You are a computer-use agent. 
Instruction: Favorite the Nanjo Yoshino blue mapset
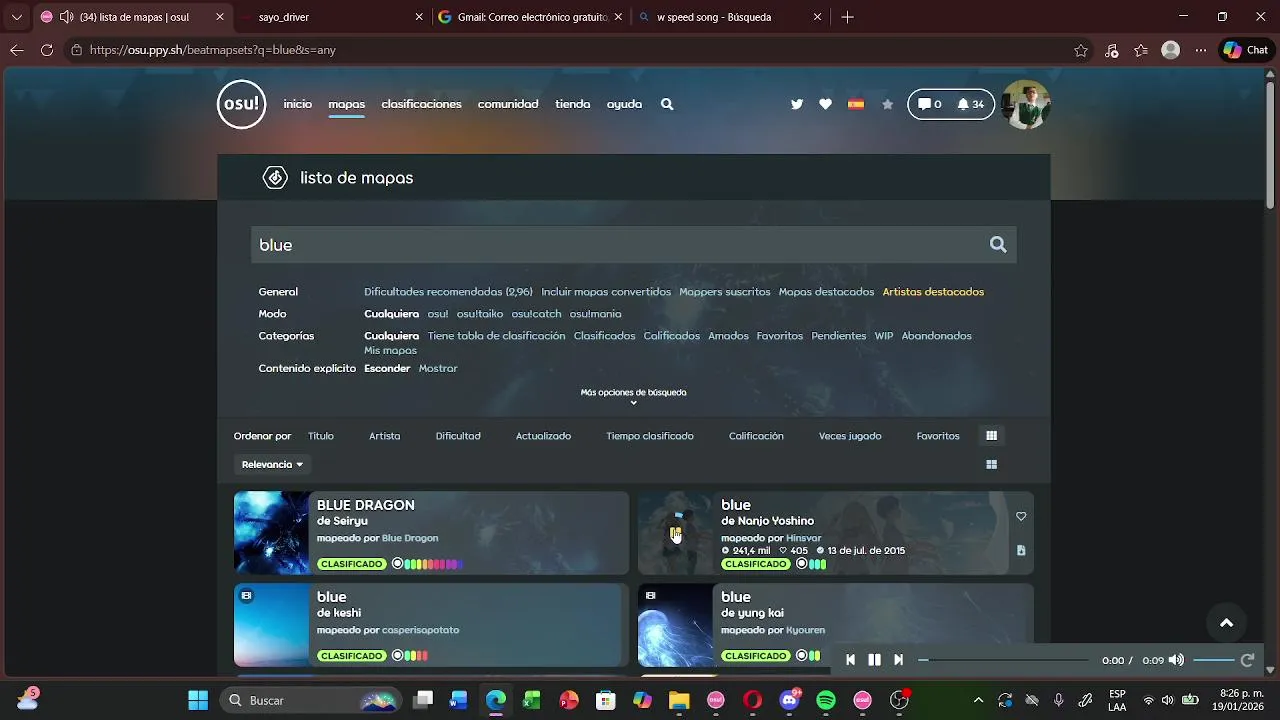(1021, 516)
